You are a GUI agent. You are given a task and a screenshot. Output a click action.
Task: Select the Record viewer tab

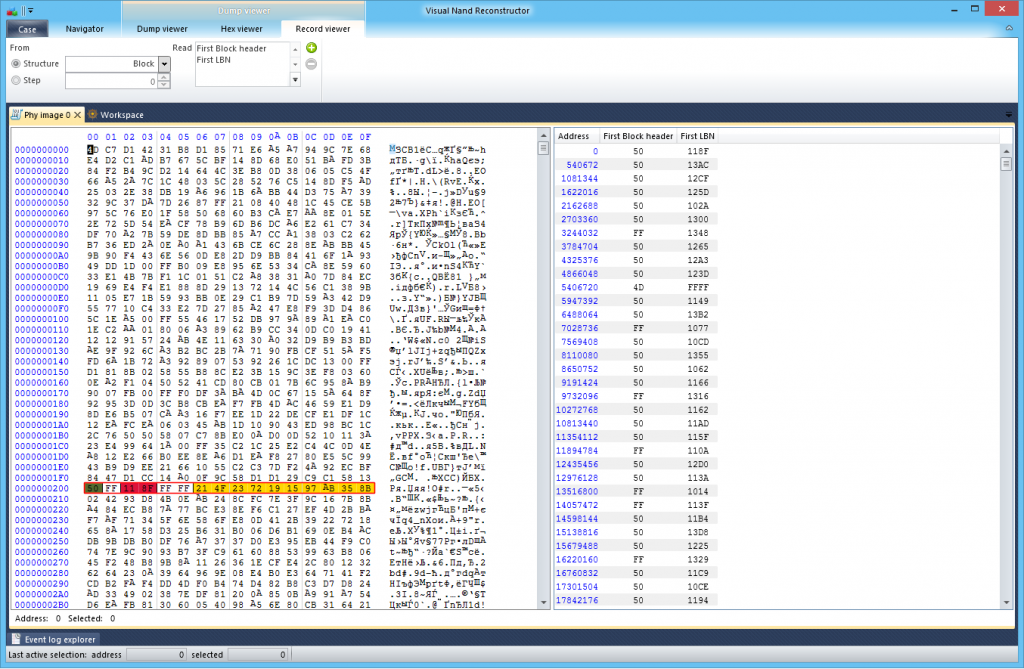[x=323, y=29]
